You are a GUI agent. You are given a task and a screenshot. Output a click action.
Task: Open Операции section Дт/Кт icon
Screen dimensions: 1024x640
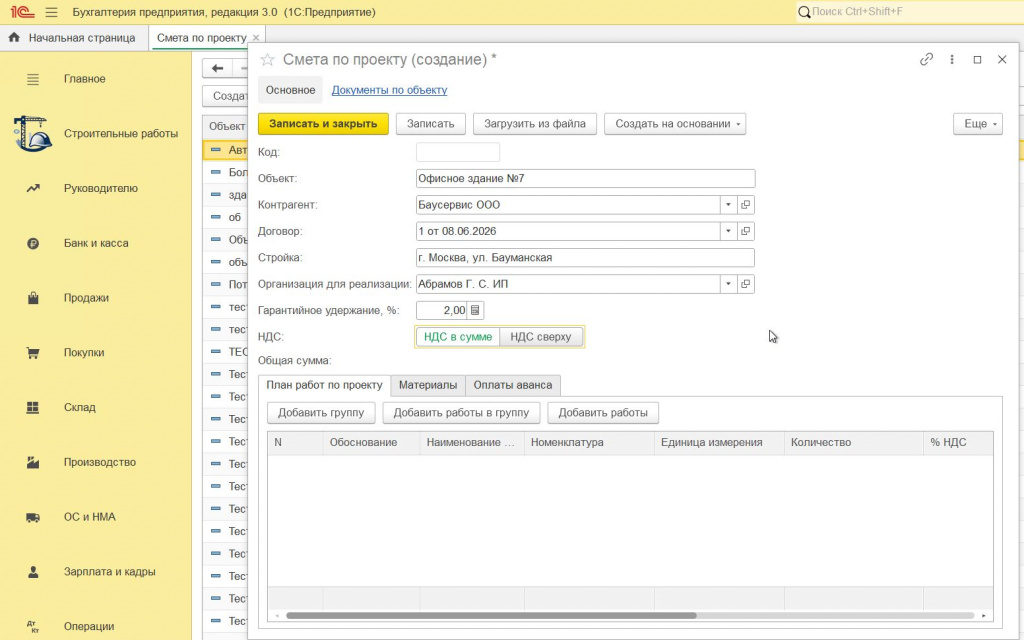click(33, 627)
